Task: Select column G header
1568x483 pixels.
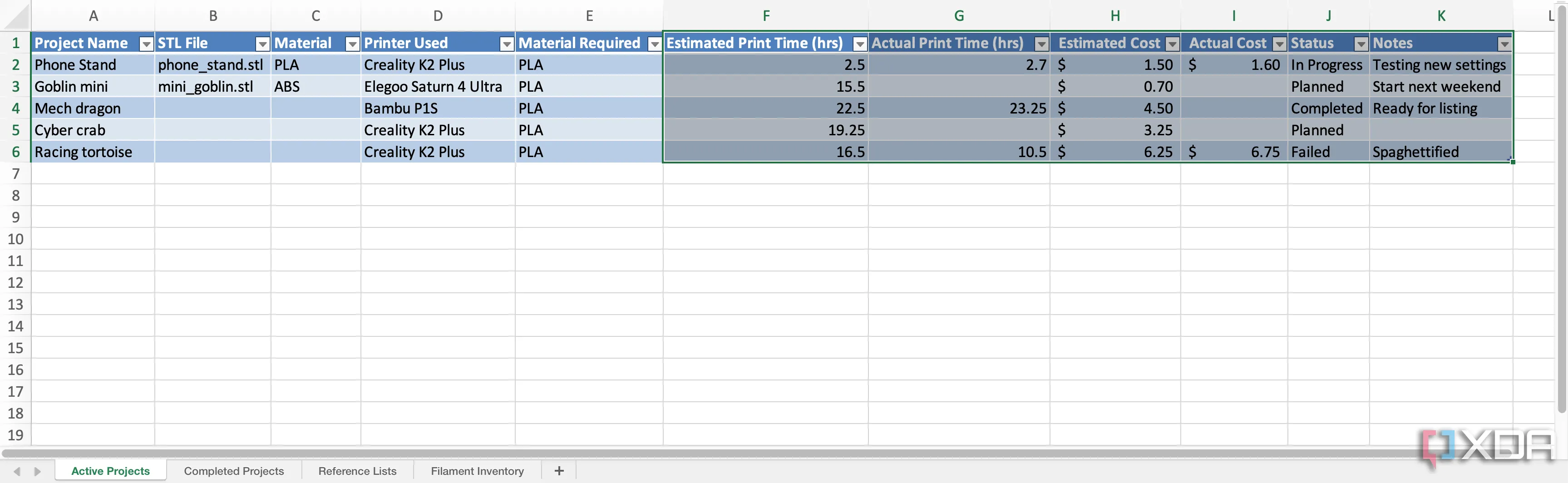Action: click(959, 16)
